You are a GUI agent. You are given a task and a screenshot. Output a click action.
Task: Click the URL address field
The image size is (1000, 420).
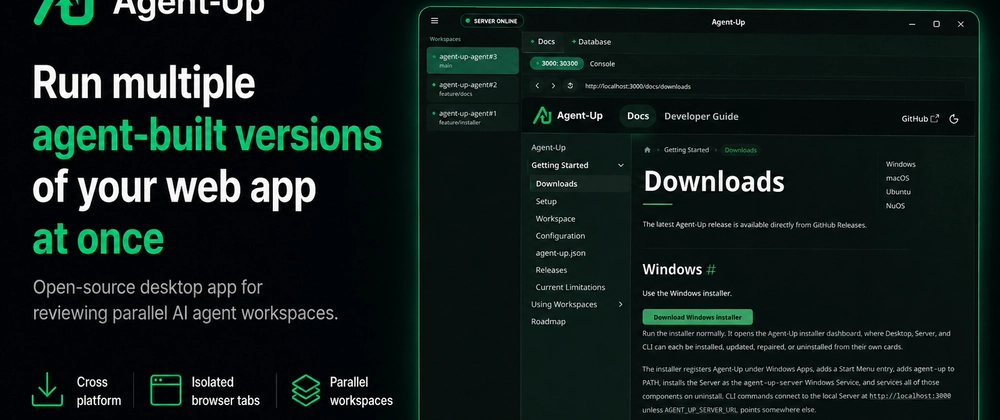point(772,86)
